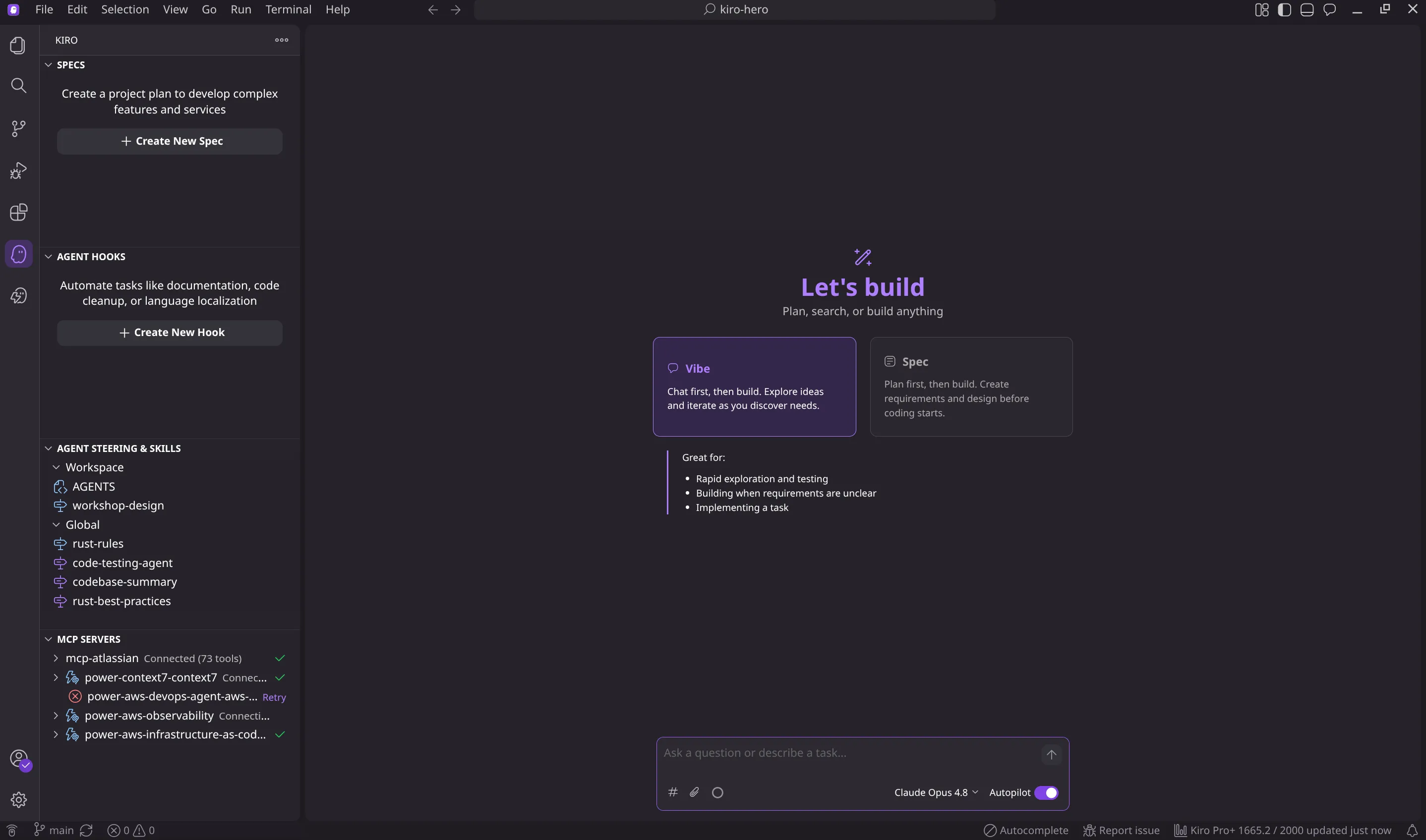Viewport: 1426px width, 840px height.
Task: Toggle the chat panel icon in title bar
Action: [x=1330, y=9]
